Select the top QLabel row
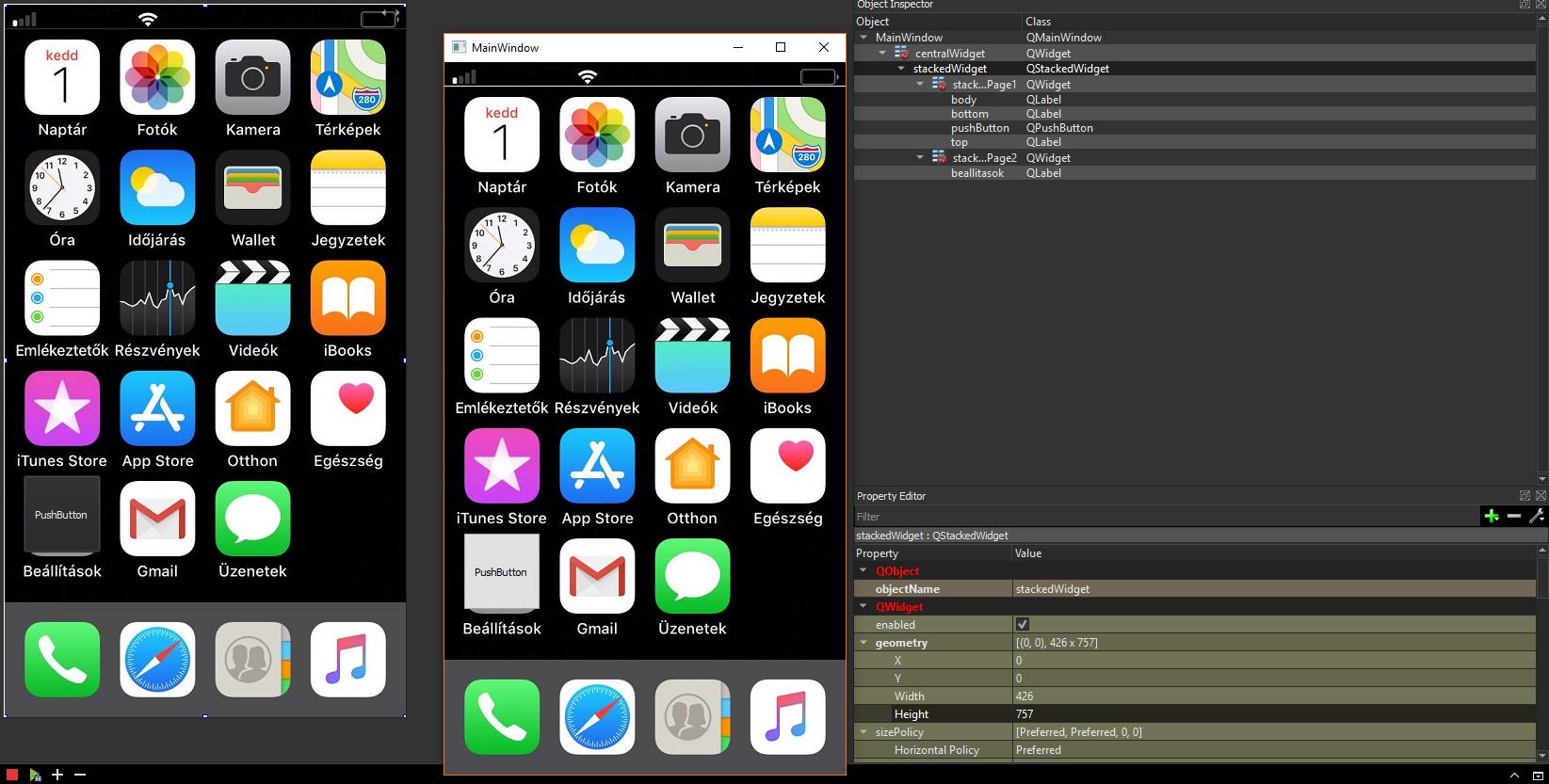The image size is (1549, 784). coord(1194,142)
